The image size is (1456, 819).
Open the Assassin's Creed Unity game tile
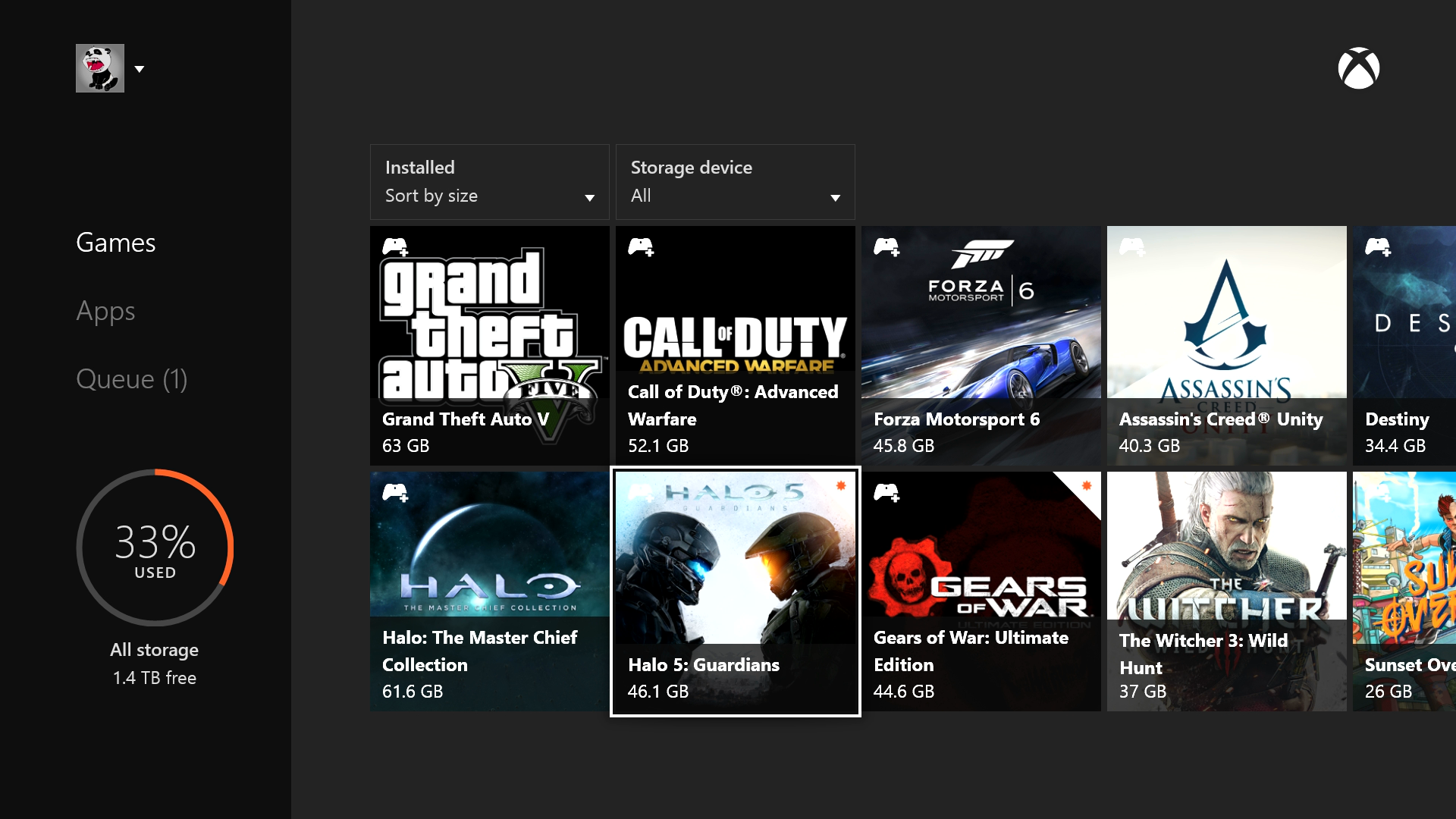click(1226, 345)
